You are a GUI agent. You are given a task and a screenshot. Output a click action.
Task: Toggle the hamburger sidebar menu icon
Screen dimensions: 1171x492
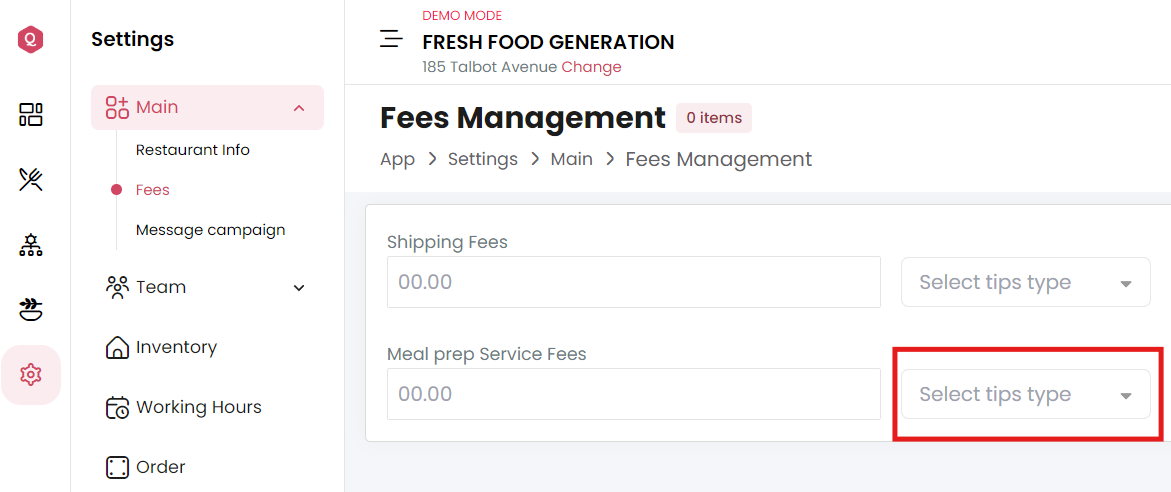[x=391, y=39]
